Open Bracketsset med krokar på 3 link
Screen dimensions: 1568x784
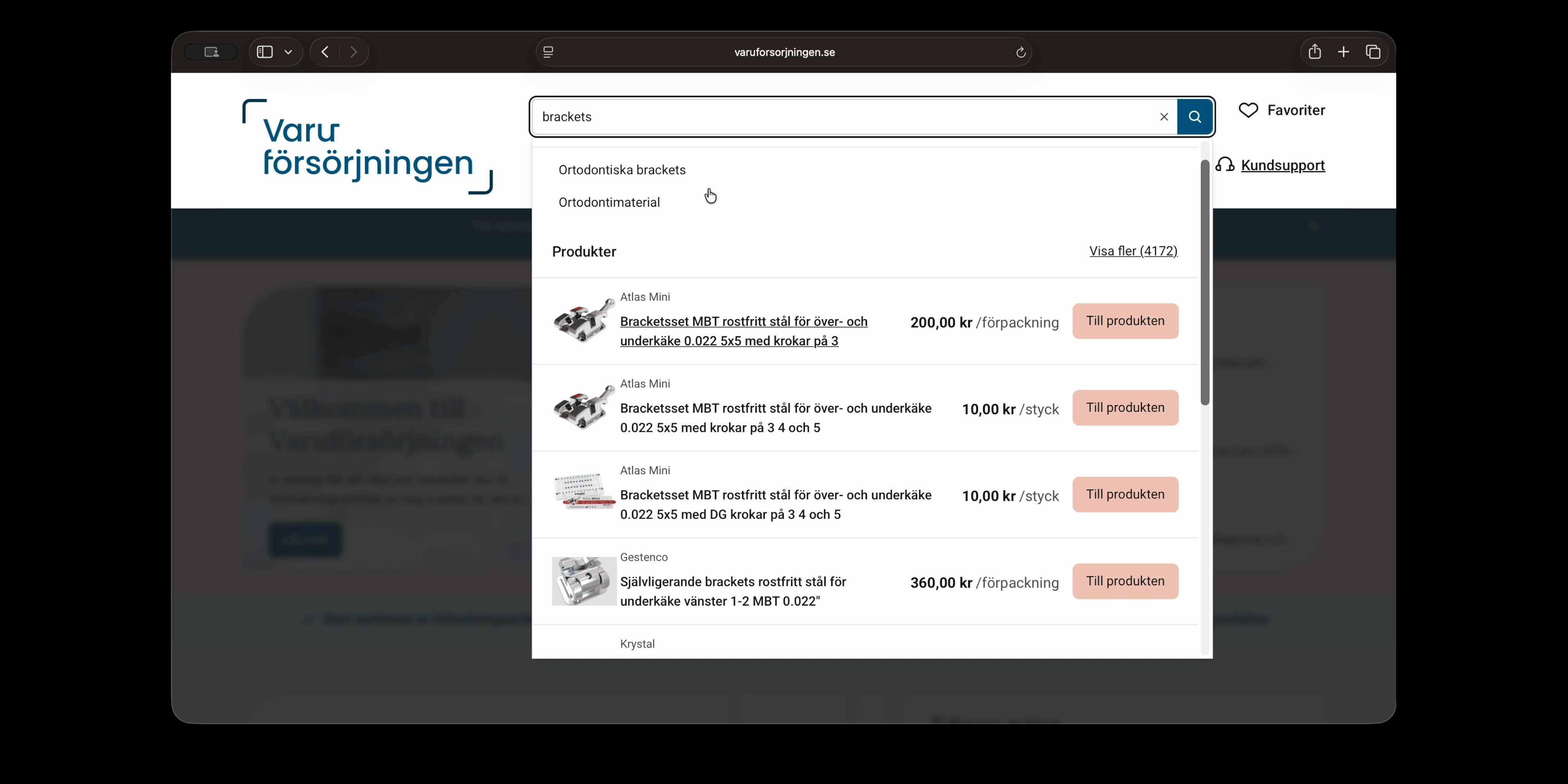[744, 331]
